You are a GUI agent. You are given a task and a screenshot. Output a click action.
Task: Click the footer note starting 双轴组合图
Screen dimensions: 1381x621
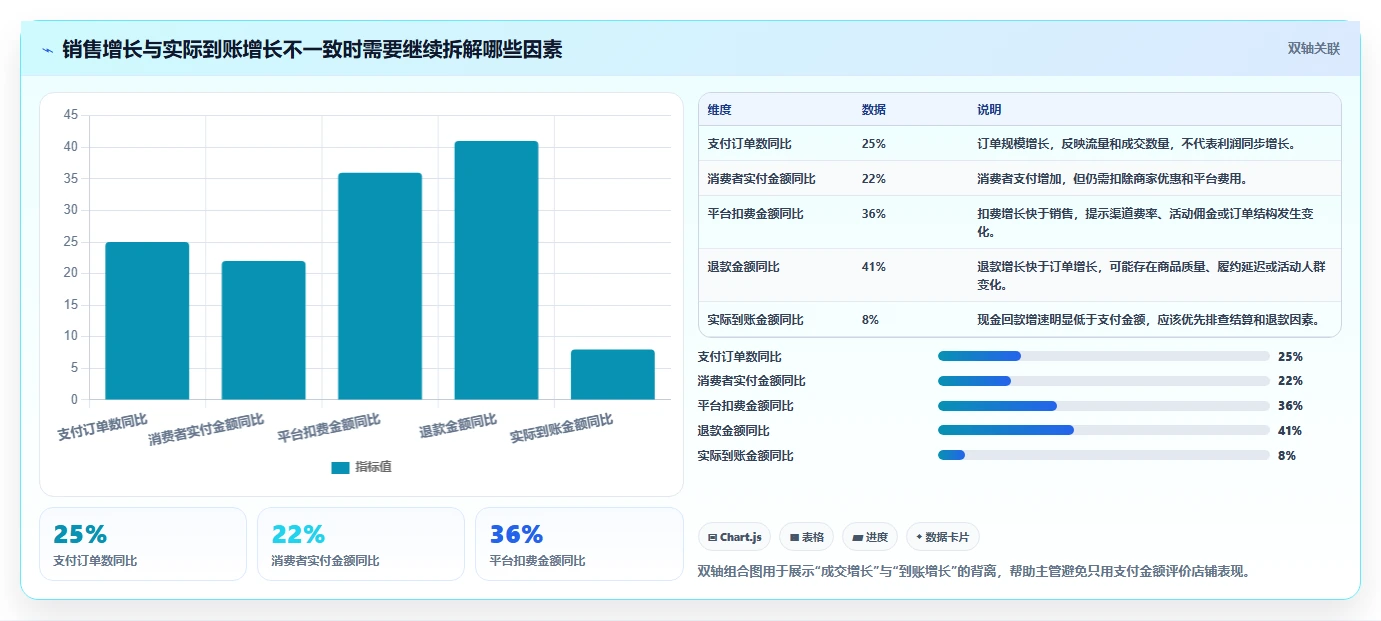coord(974,572)
